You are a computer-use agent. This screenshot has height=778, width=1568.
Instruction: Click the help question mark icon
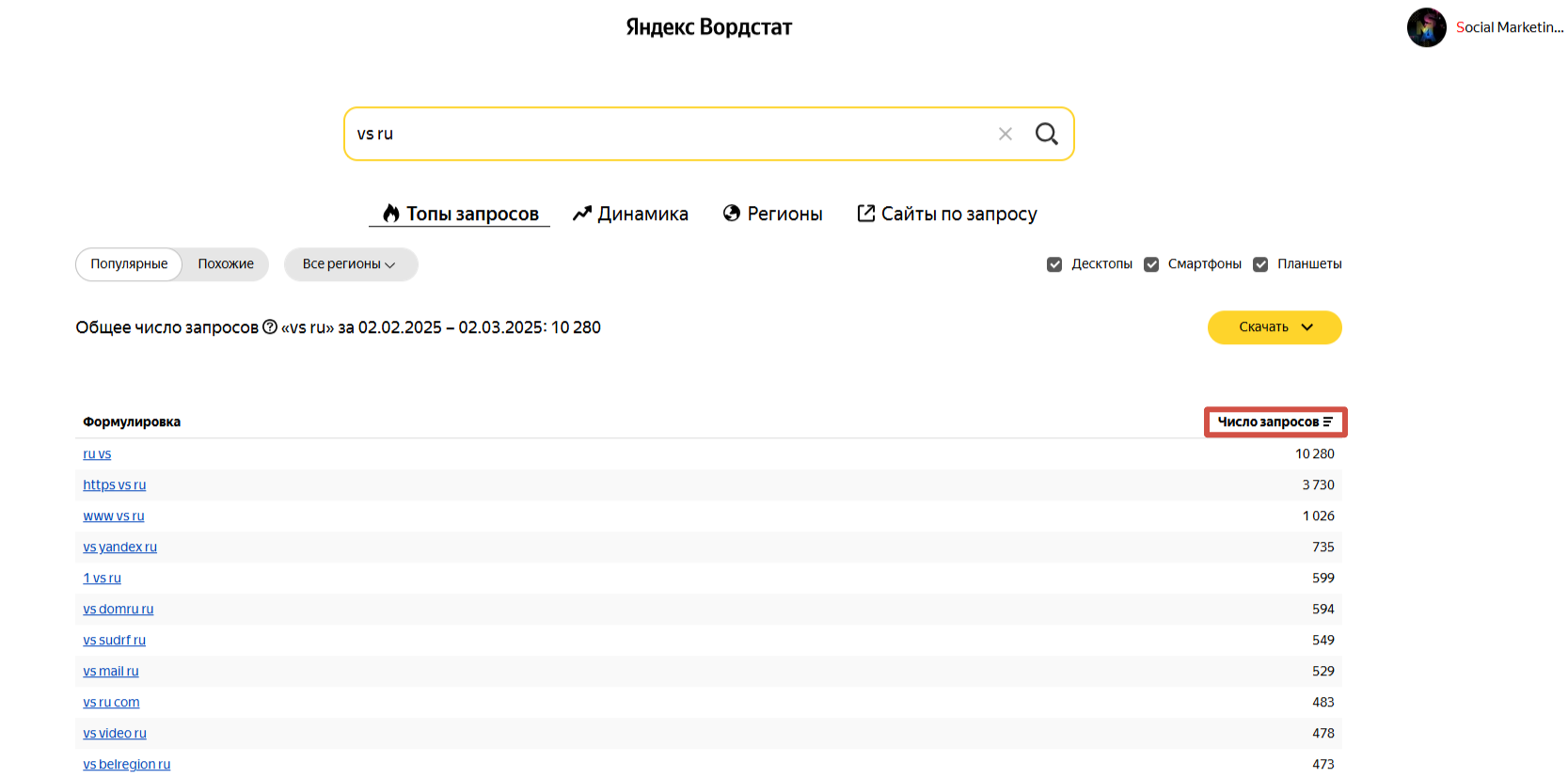(x=270, y=326)
